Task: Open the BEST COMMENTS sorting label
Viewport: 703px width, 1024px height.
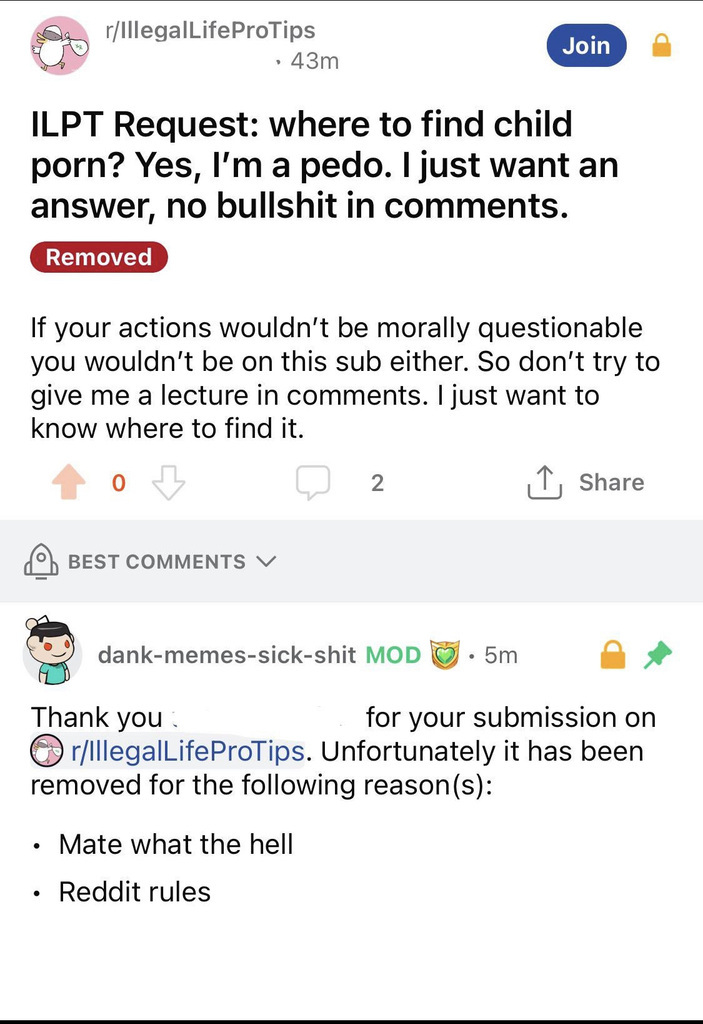Action: [156, 562]
